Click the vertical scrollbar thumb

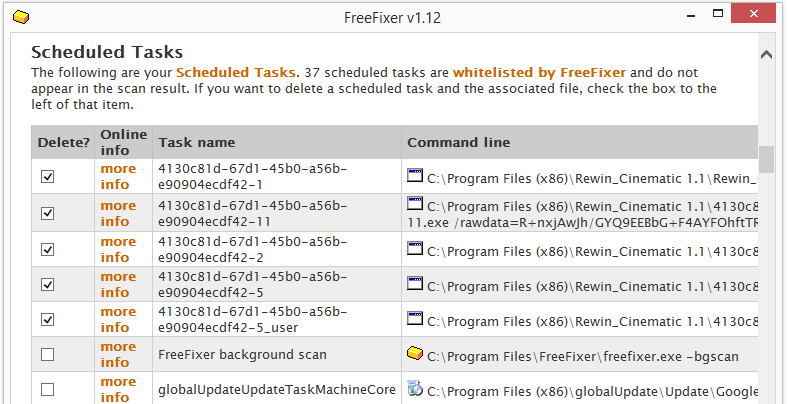pyautogui.click(x=766, y=160)
